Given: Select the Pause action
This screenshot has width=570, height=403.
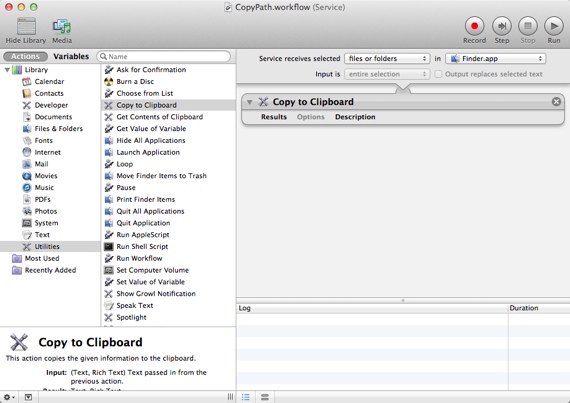Looking at the screenshot, I should click(126, 188).
